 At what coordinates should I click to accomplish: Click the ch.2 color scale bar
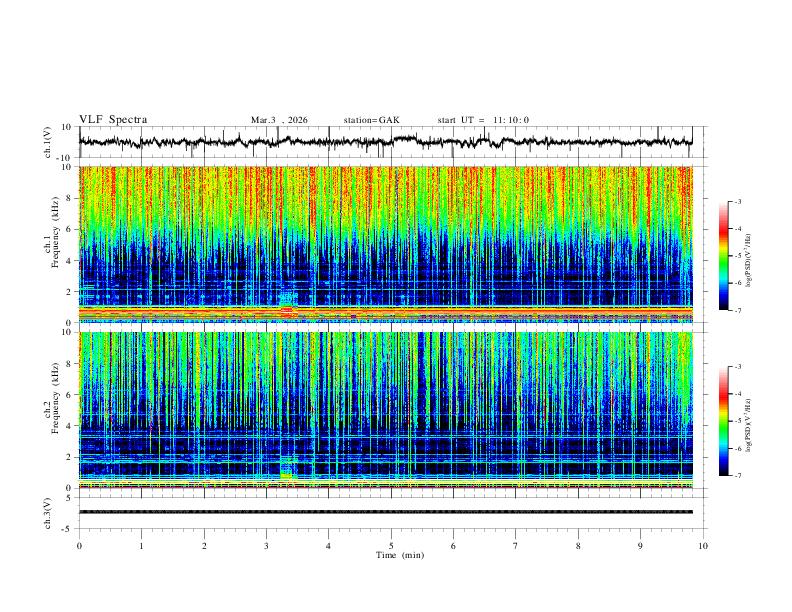click(723, 421)
